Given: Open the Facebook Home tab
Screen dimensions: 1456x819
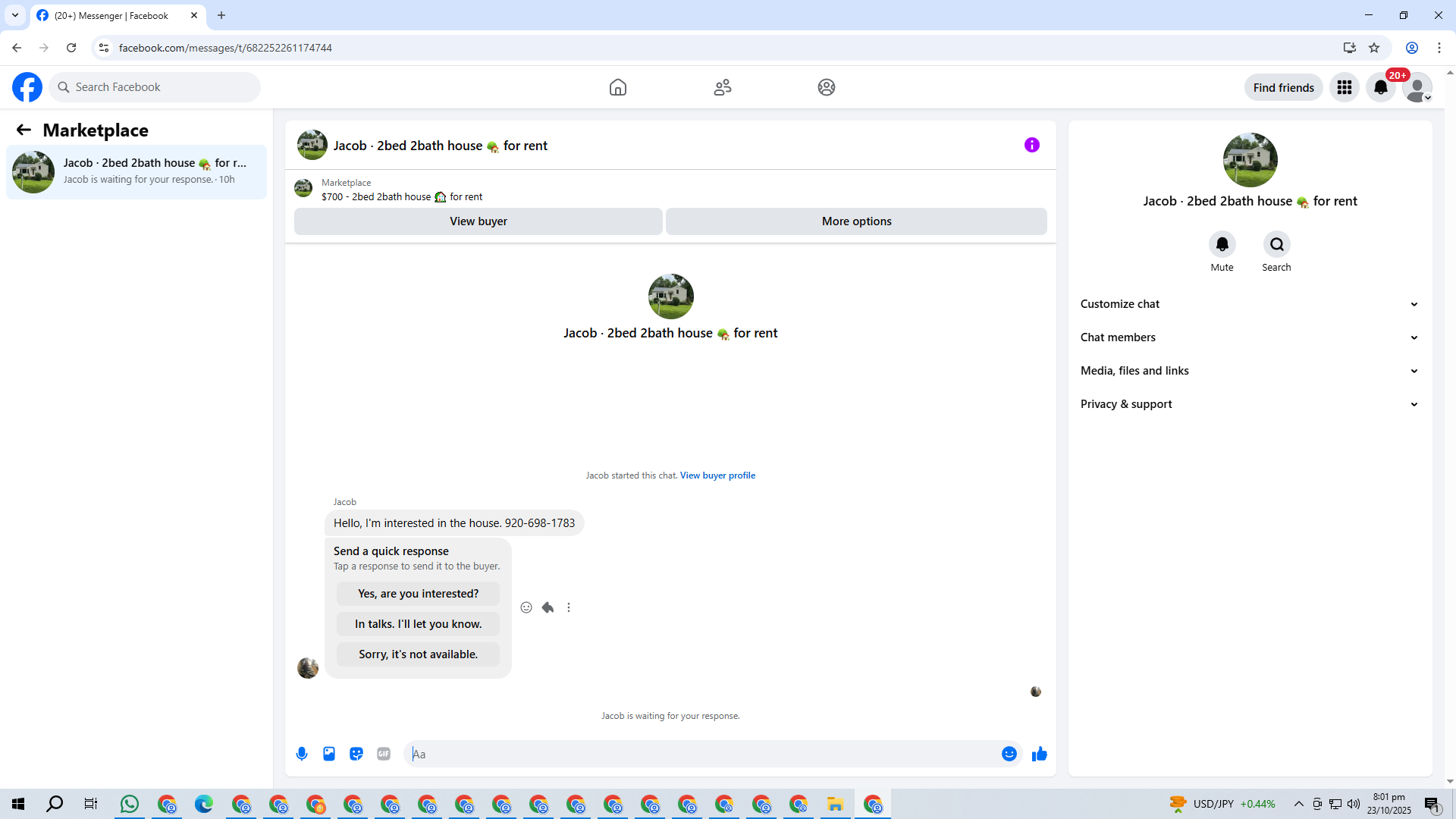Looking at the screenshot, I should pos(617,87).
